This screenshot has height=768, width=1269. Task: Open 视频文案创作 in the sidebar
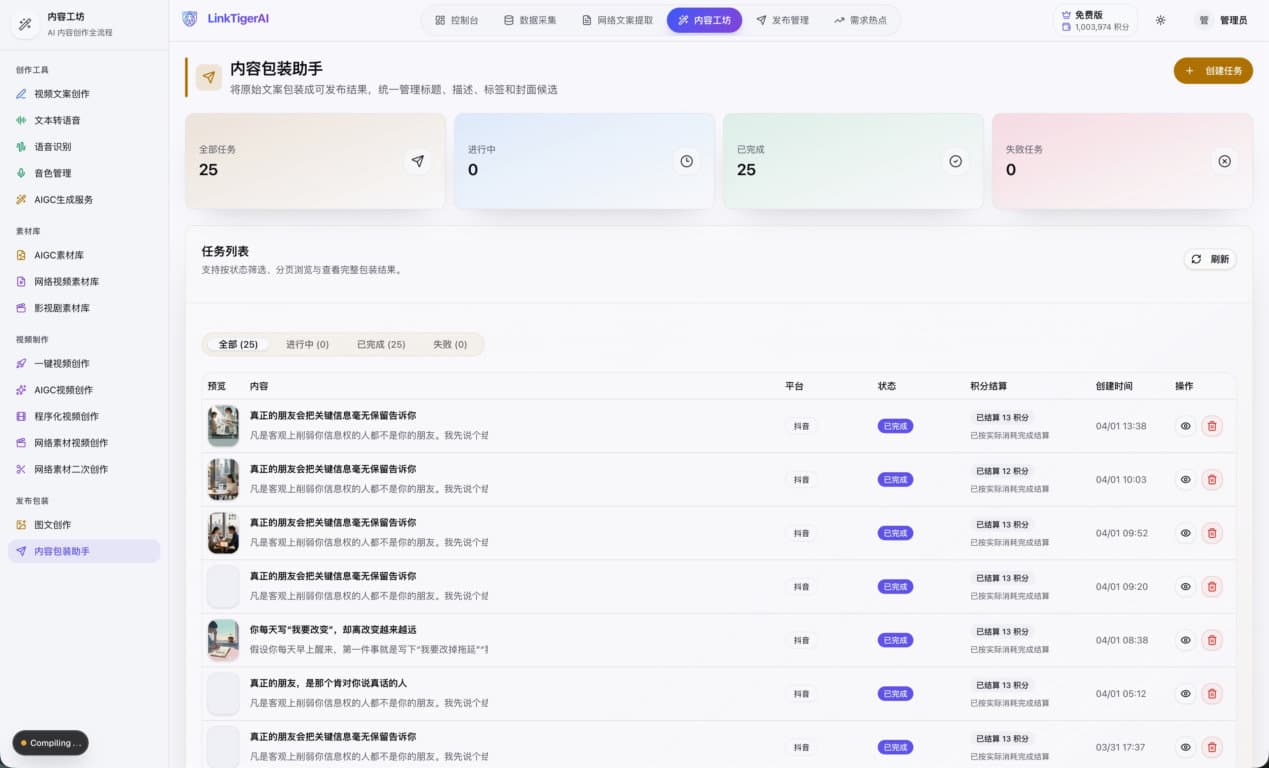click(x=62, y=94)
